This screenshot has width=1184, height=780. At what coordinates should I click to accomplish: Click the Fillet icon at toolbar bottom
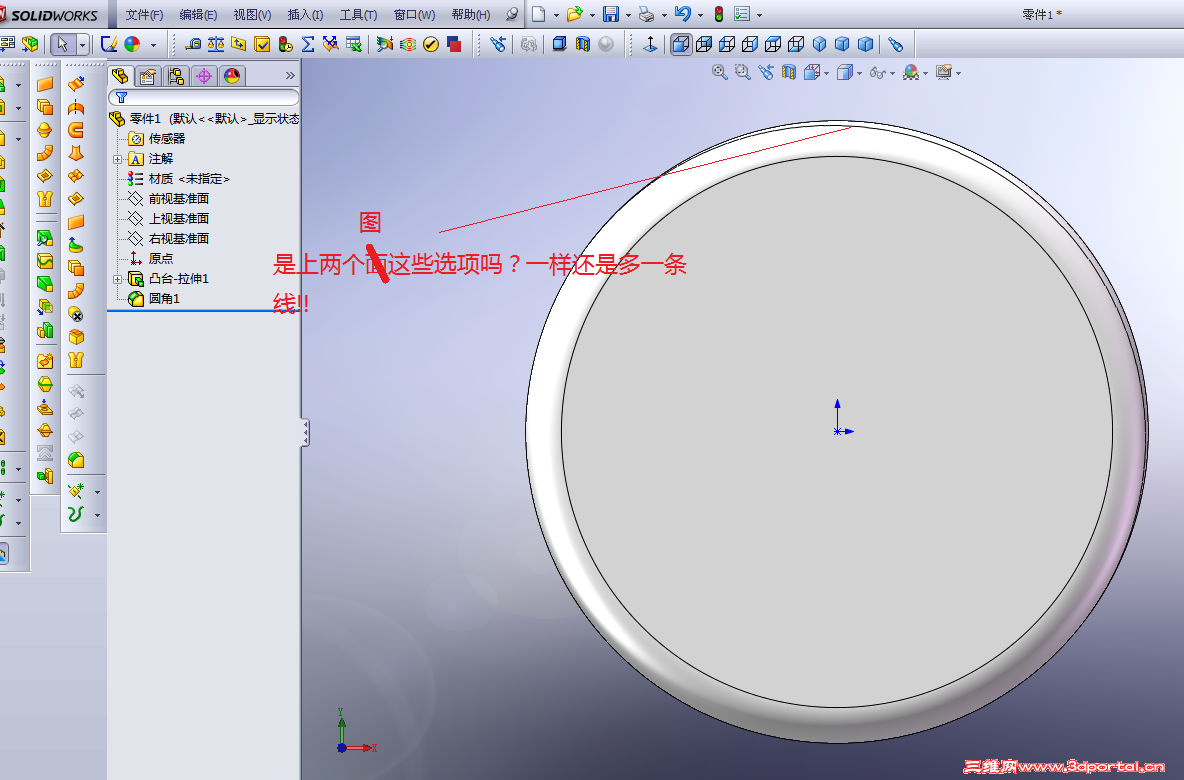76,460
